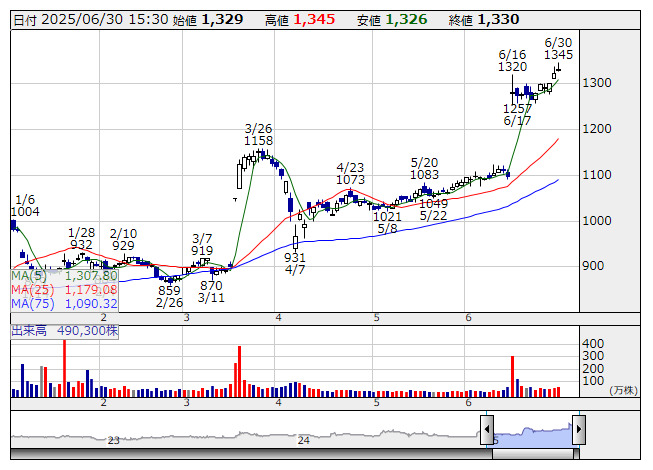
Task: Click the year 24 marker in navigator
Action: point(303,440)
